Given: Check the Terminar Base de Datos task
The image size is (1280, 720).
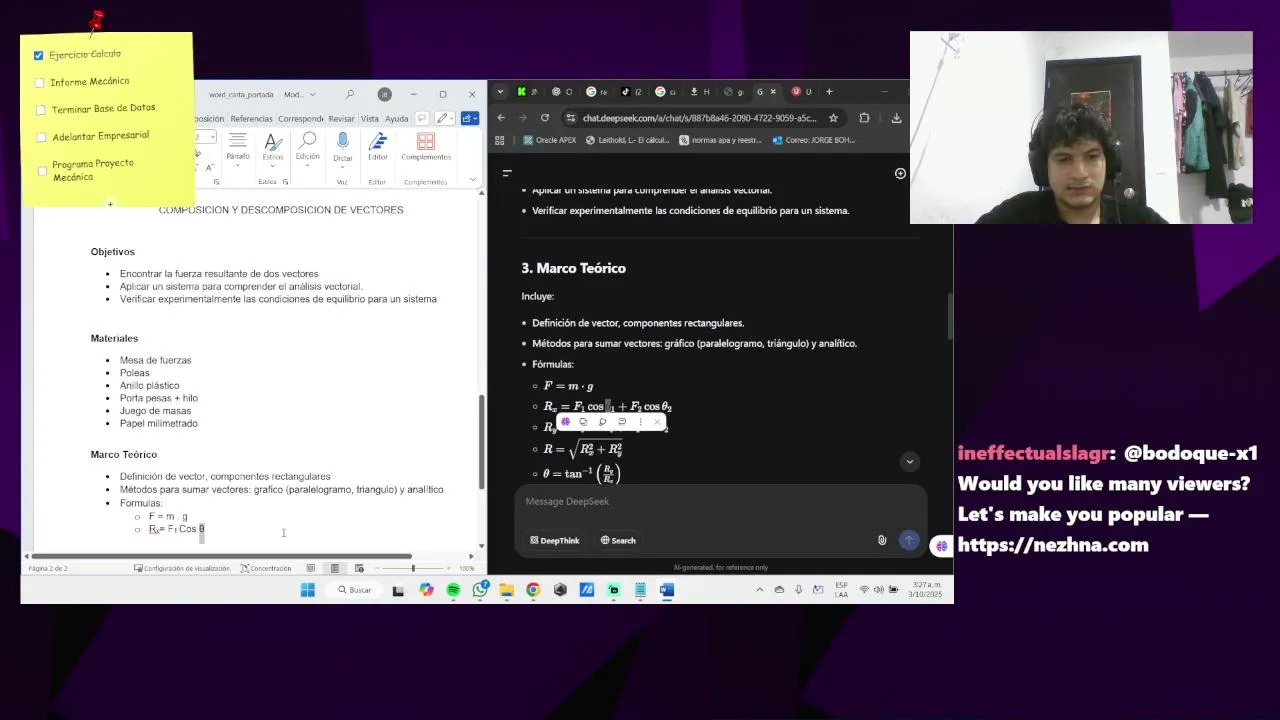Looking at the screenshot, I should tap(41, 110).
